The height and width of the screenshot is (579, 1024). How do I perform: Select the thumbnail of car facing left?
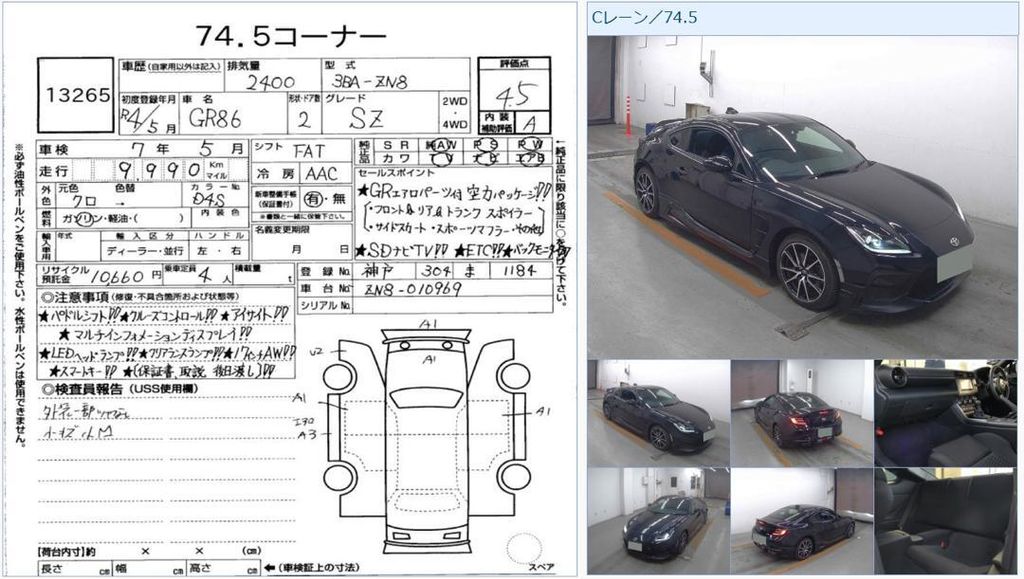tap(658, 521)
